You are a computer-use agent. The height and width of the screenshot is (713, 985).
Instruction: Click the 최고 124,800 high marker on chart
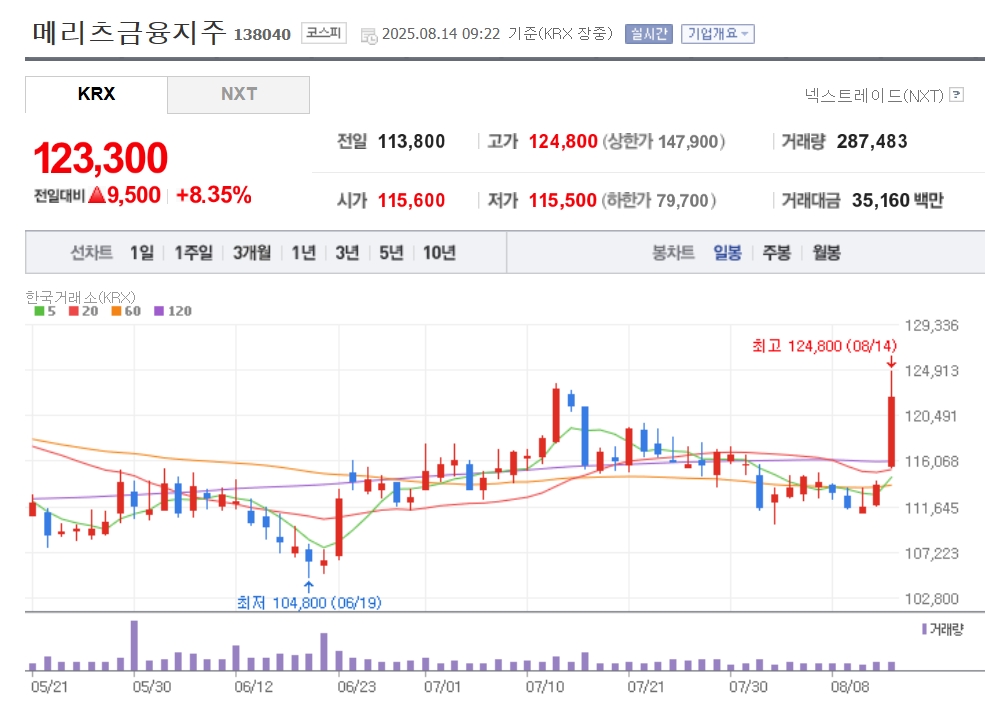coord(824,346)
